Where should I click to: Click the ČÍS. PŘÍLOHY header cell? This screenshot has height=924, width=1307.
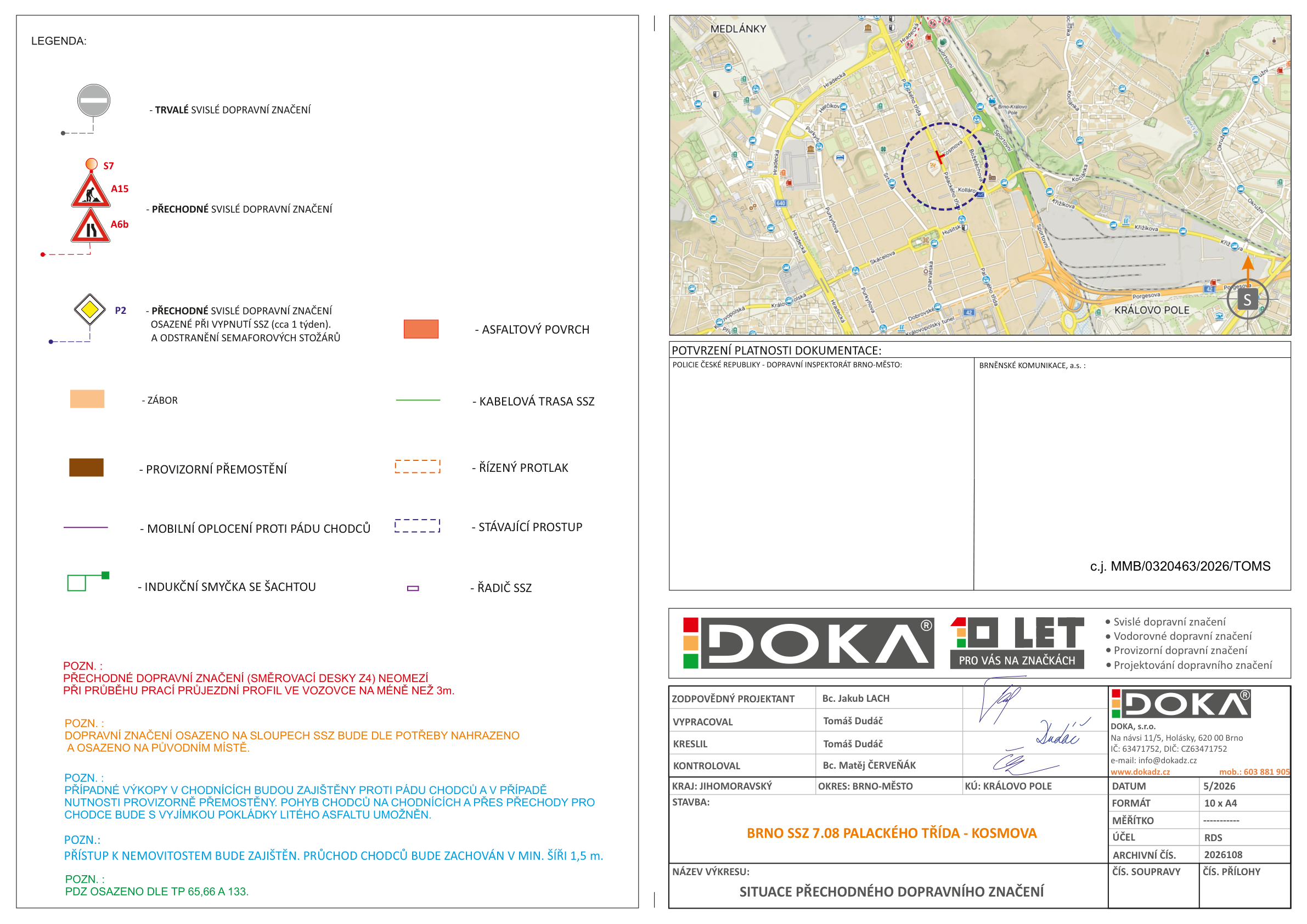[1231, 872]
